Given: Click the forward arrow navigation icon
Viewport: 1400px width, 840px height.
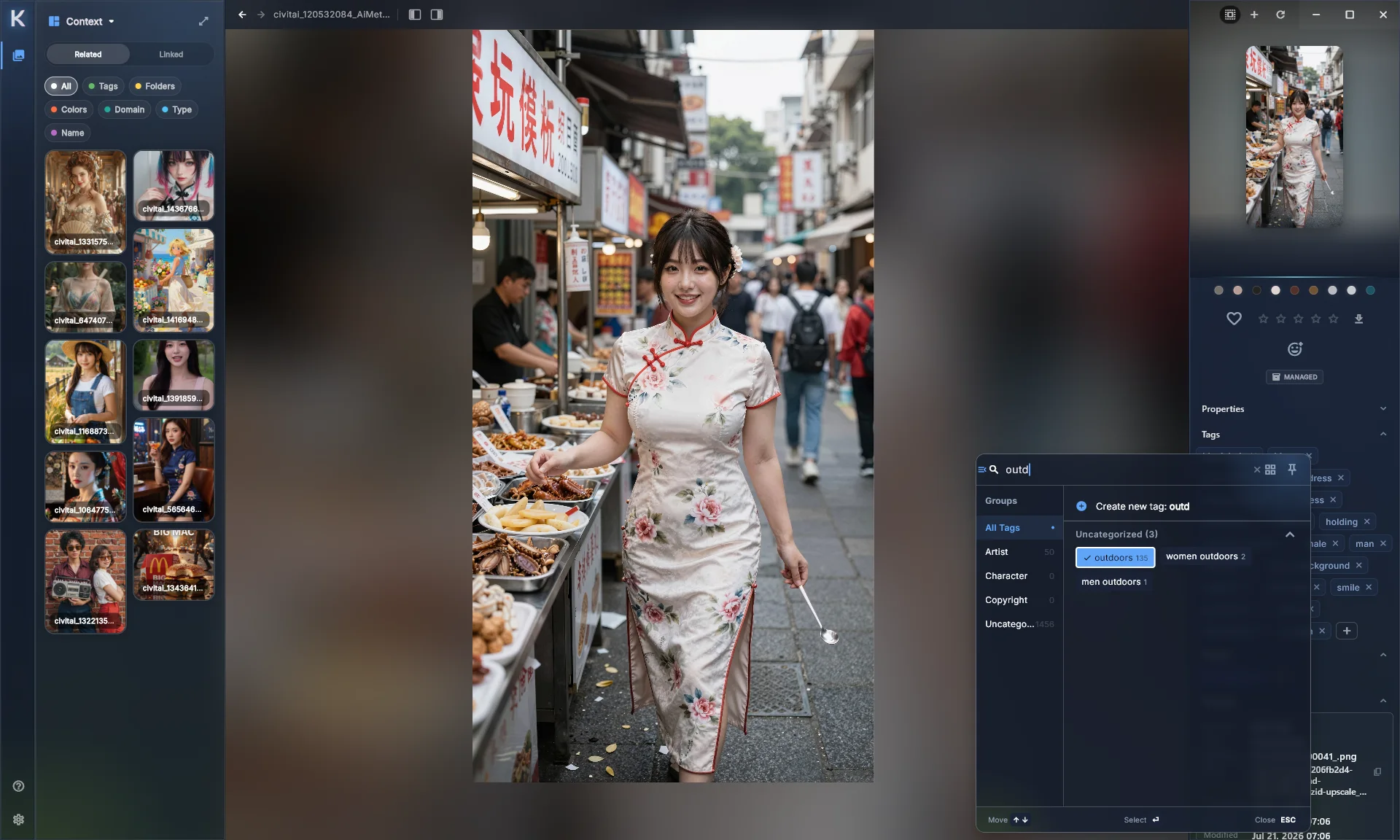Looking at the screenshot, I should (260, 15).
